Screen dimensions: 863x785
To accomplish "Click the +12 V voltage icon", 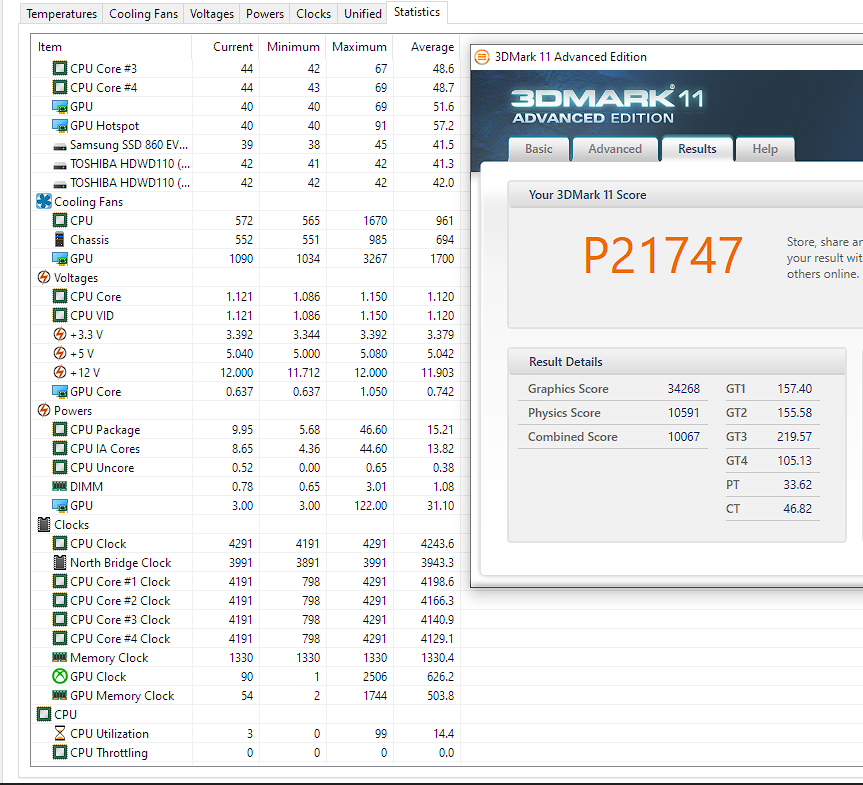I will pos(59,372).
